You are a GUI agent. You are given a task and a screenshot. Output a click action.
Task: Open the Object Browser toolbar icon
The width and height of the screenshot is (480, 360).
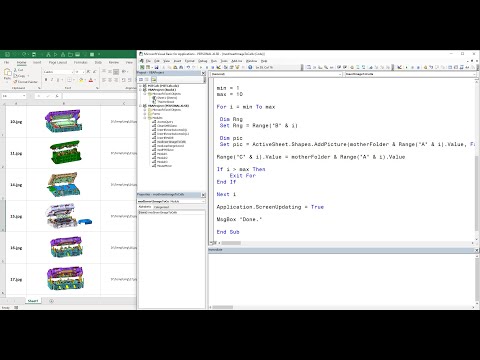237,67
